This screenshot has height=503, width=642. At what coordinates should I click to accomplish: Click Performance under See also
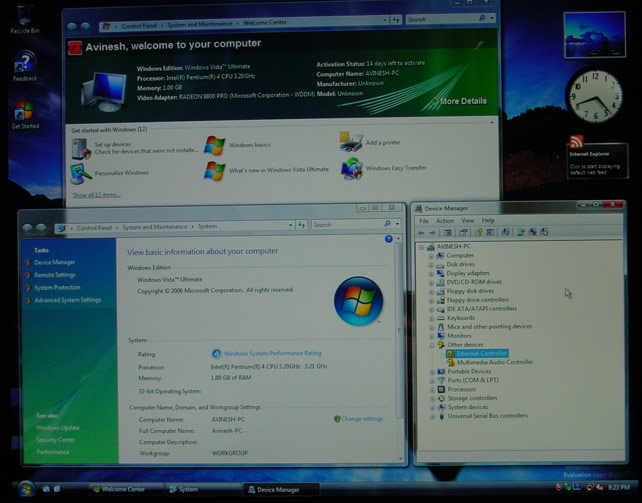click(53, 452)
